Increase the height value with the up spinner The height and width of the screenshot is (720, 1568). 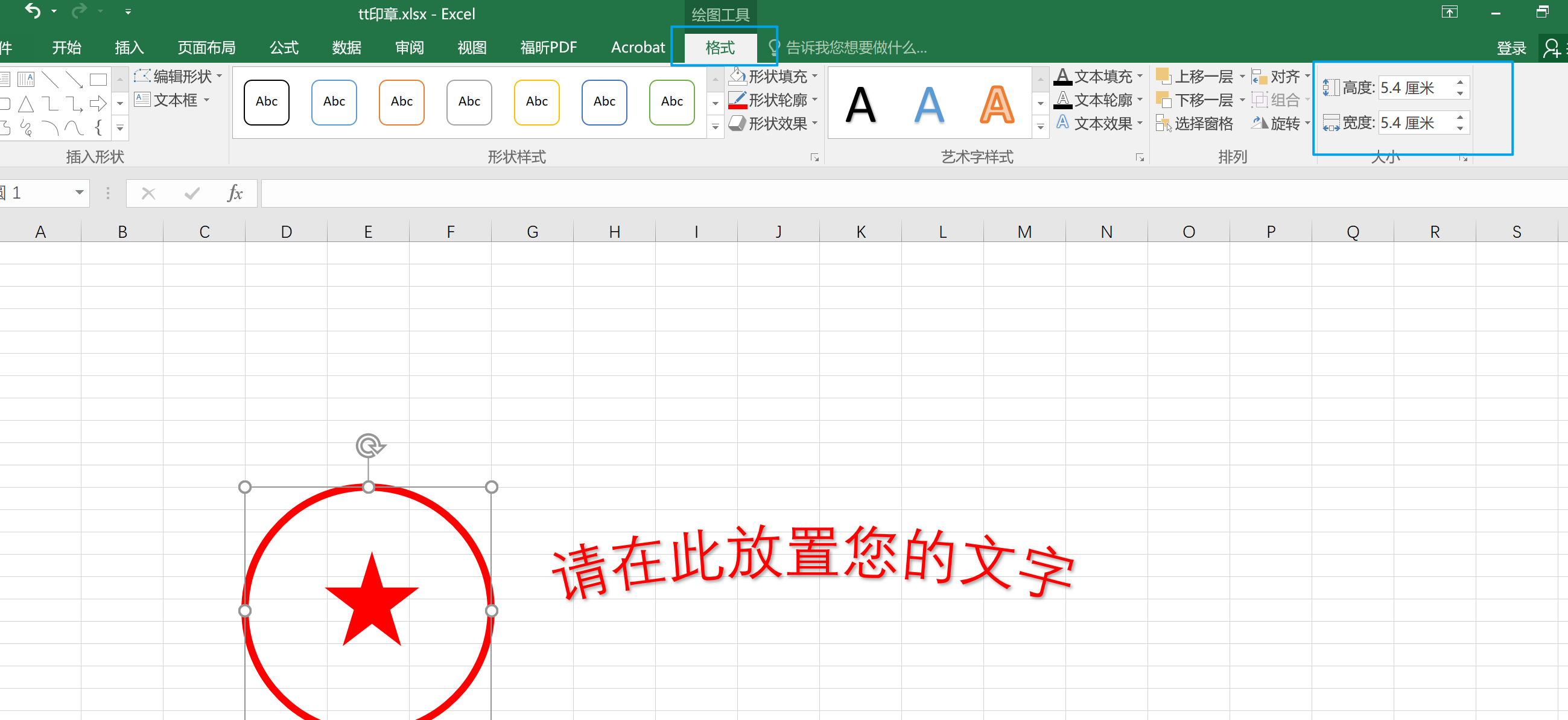pyautogui.click(x=1459, y=81)
